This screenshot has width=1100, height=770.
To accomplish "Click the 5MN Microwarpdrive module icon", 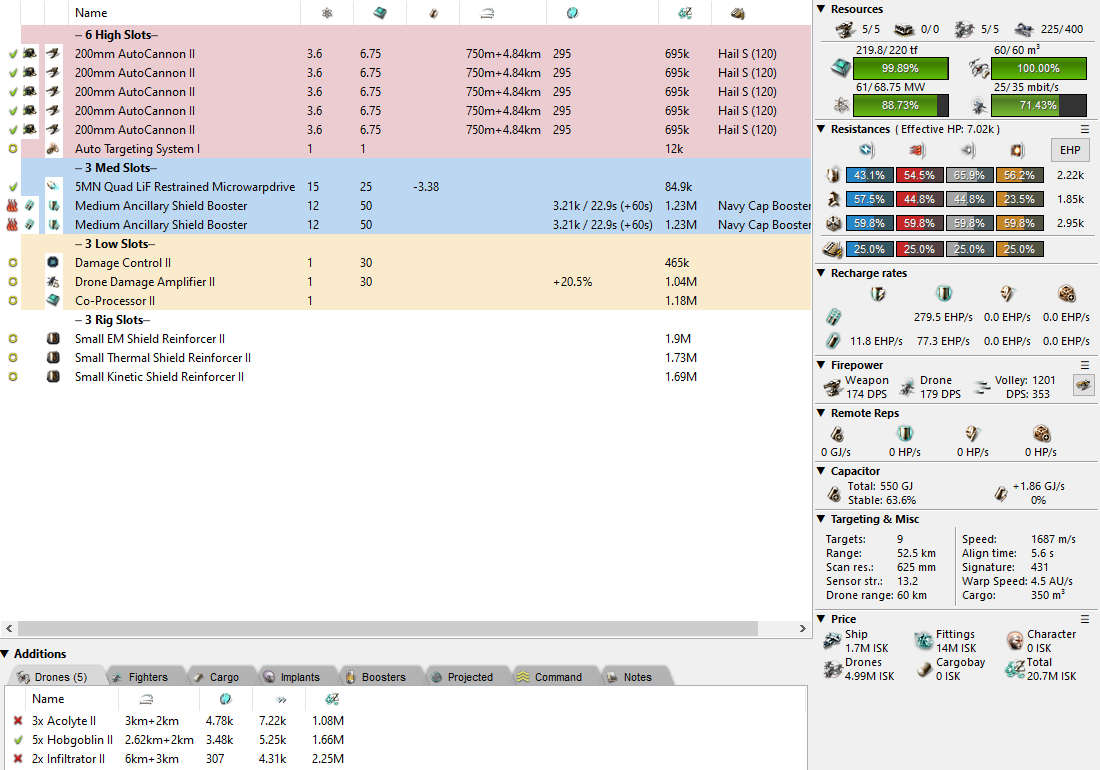I will 53,187.
